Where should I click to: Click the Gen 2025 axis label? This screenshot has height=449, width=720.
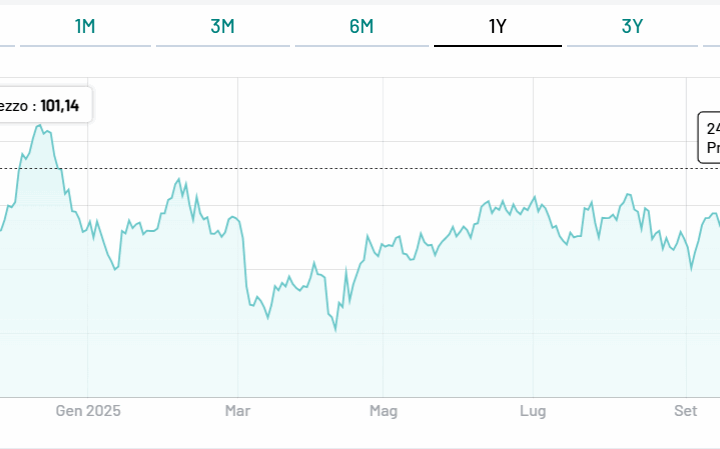pyautogui.click(x=87, y=411)
